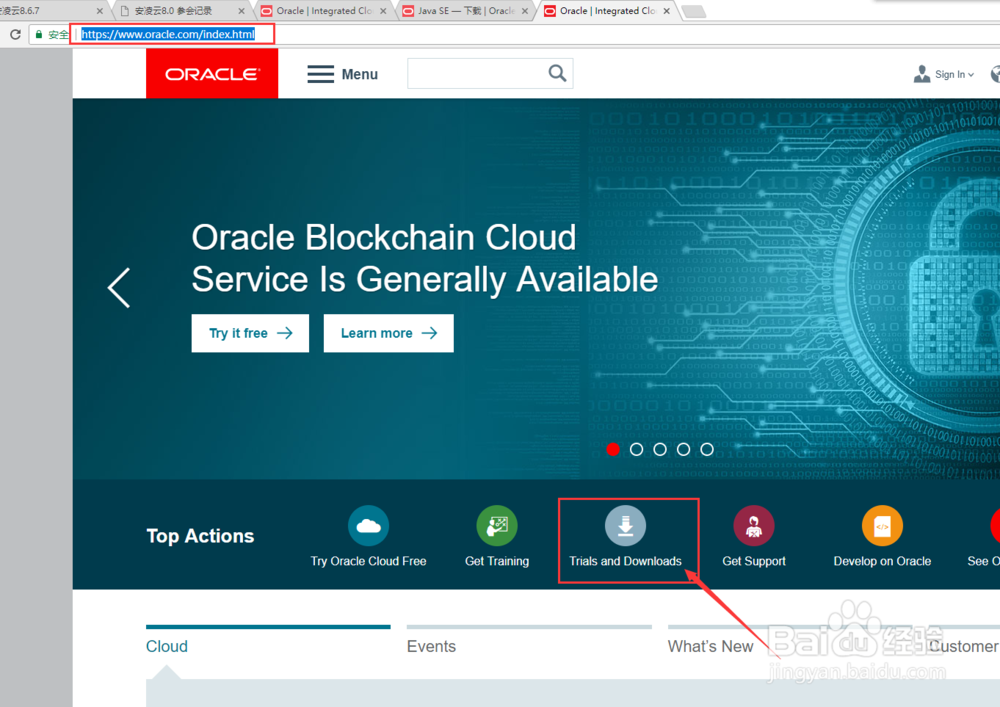Click Try Oracle Cloud Free label
This screenshot has width=1000, height=707.
(x=369, y=561)
